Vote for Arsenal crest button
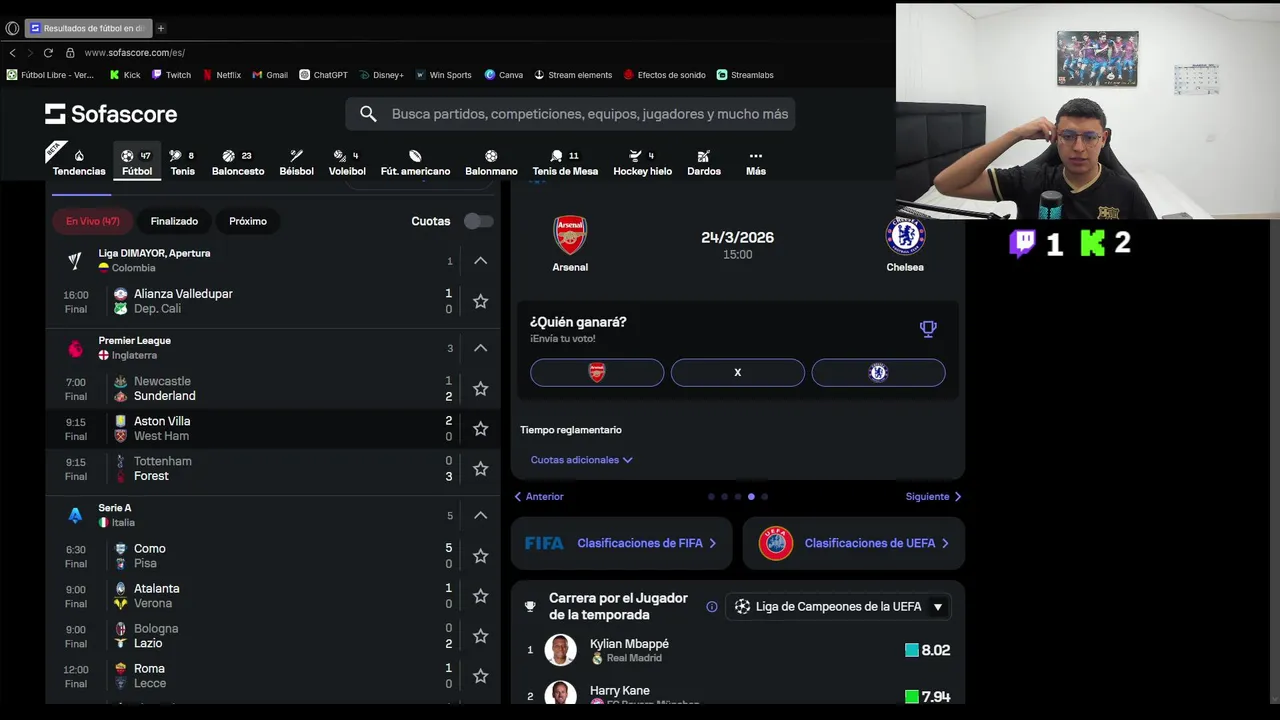 coord(597,372)
